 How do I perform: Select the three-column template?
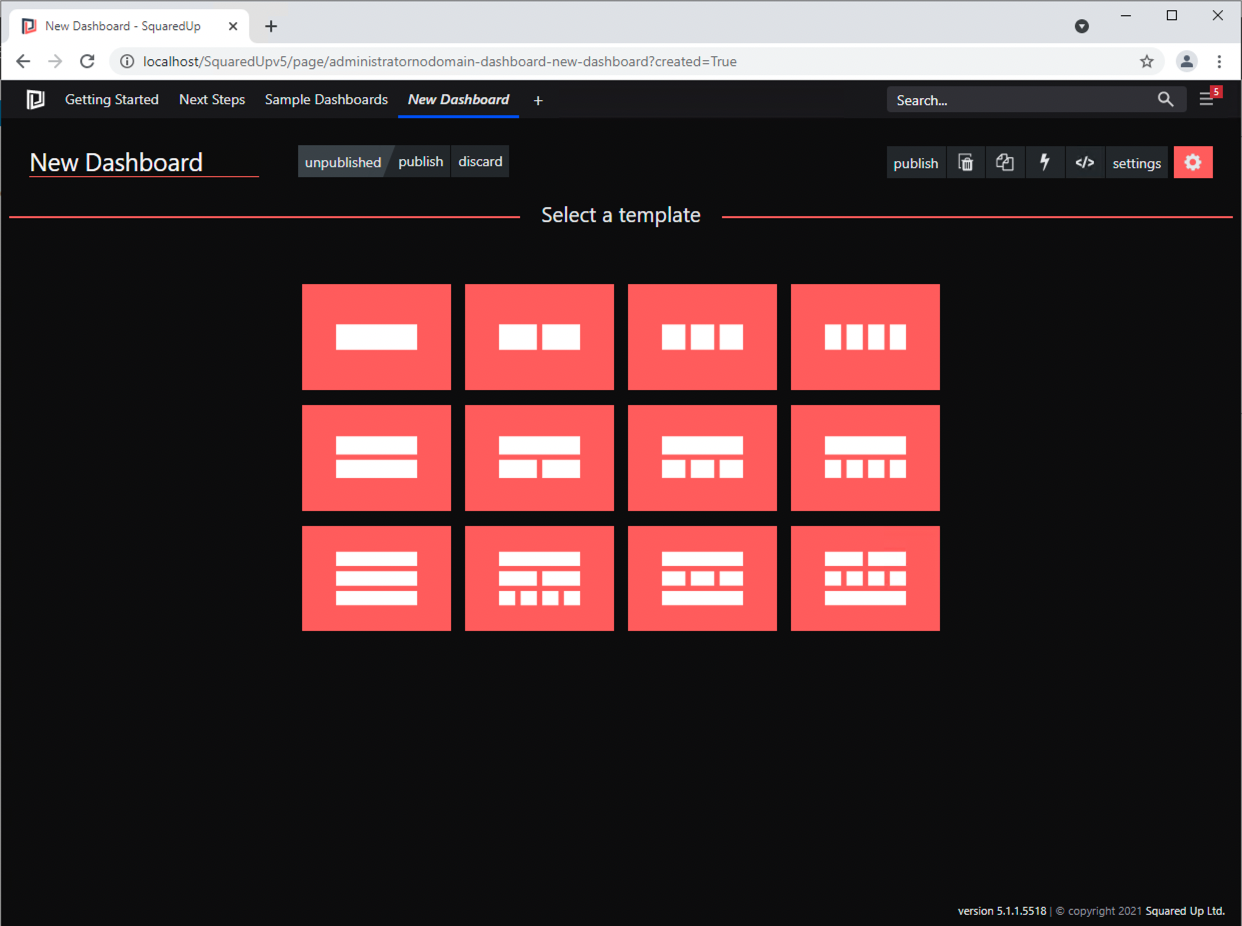pos(702,337)
